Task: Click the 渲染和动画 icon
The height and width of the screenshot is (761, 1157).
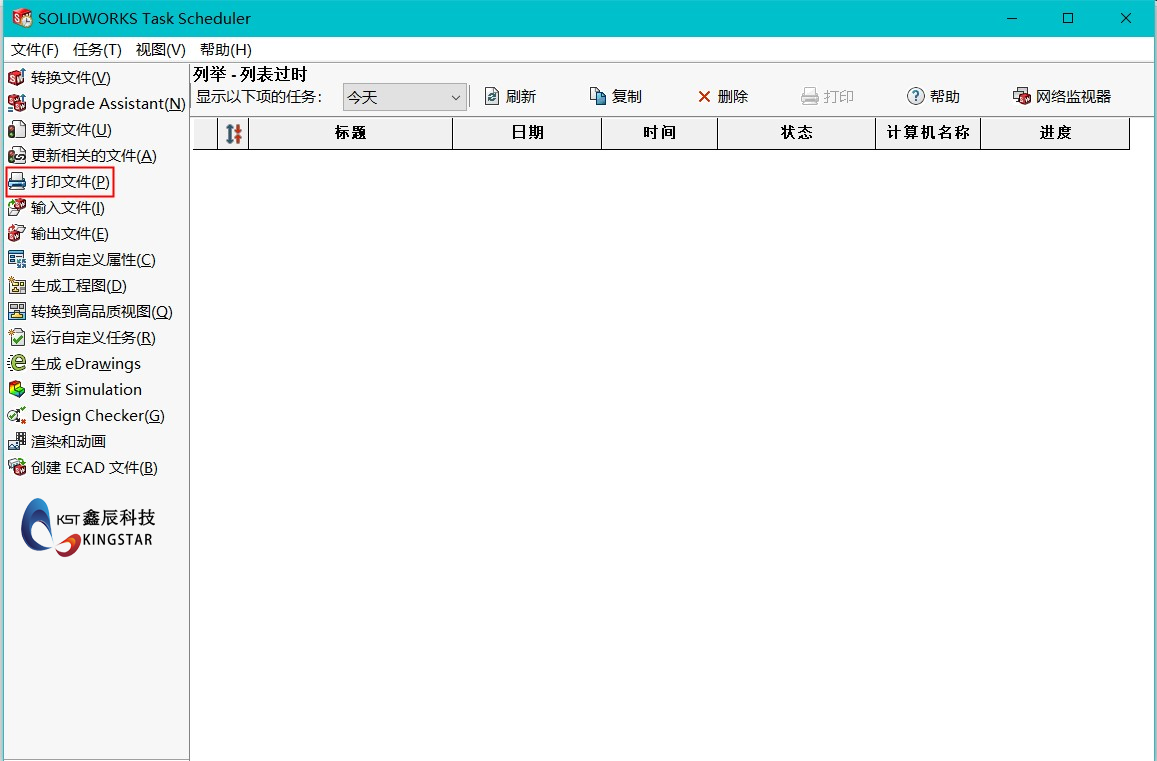Action: click(16, 442)
